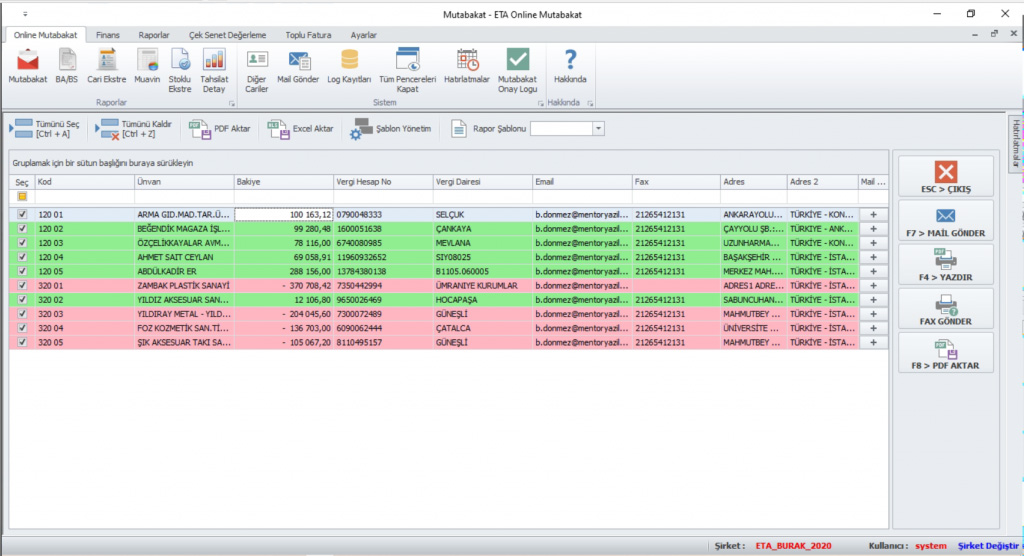Open Log Kayıtları database icon
This screenshot has height=556, width=1024.
tap(349, 67)
